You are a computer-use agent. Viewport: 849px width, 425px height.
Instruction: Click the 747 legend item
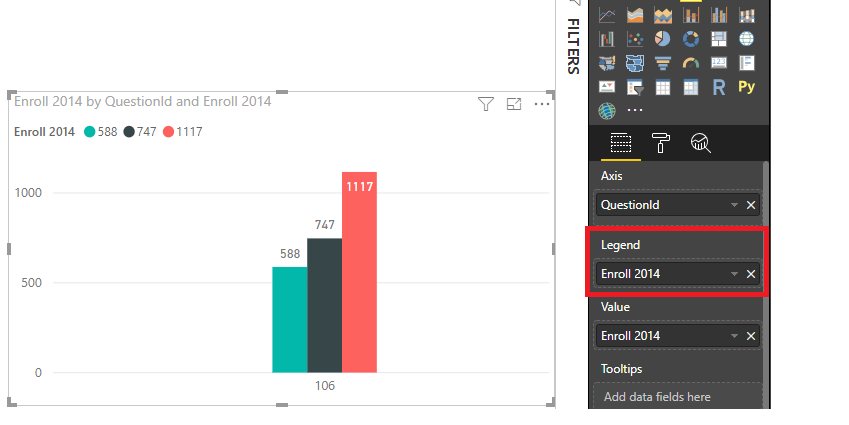click(x=140, y=132)
